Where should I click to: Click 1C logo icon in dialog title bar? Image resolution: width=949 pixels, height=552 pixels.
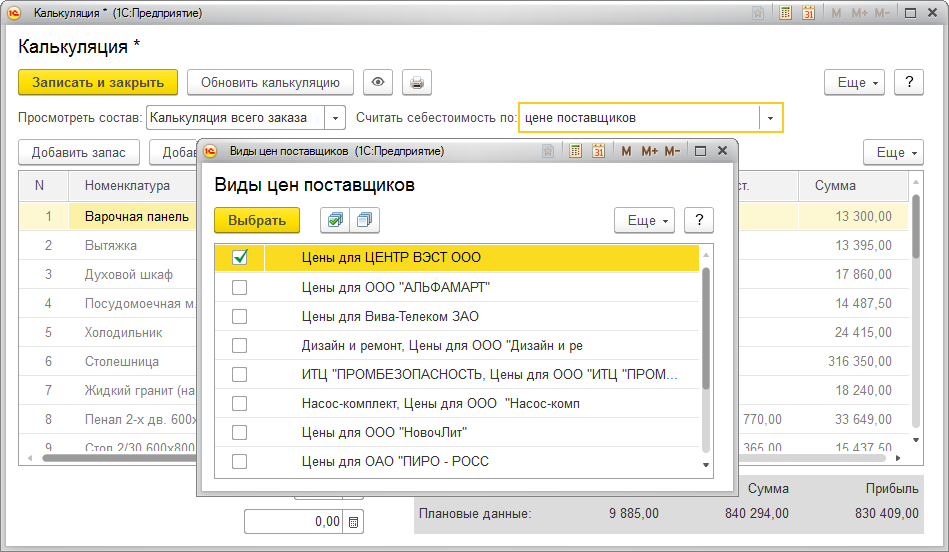(x=210, y=151)
